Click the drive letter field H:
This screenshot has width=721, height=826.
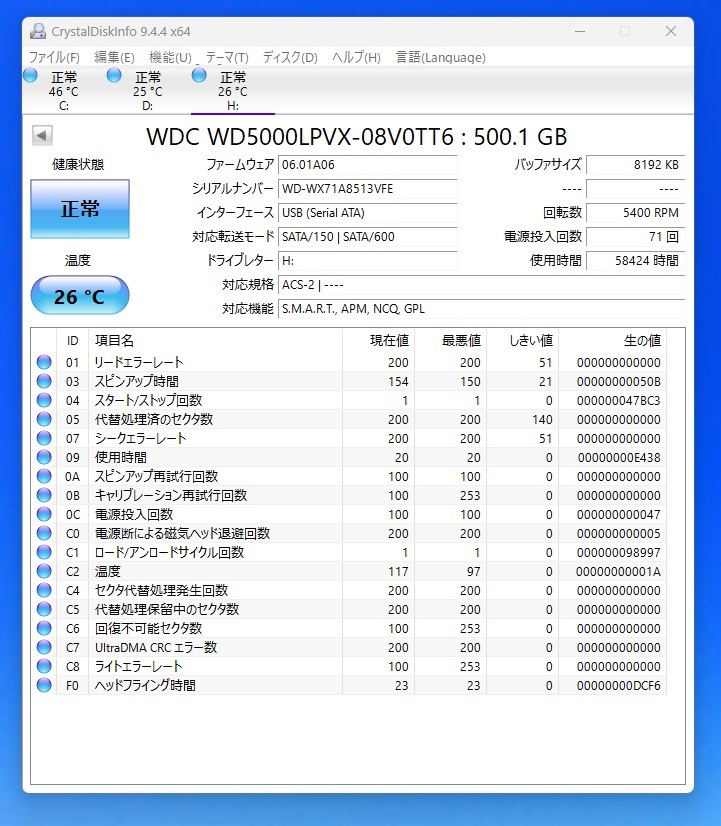click(x=368, y=260)
